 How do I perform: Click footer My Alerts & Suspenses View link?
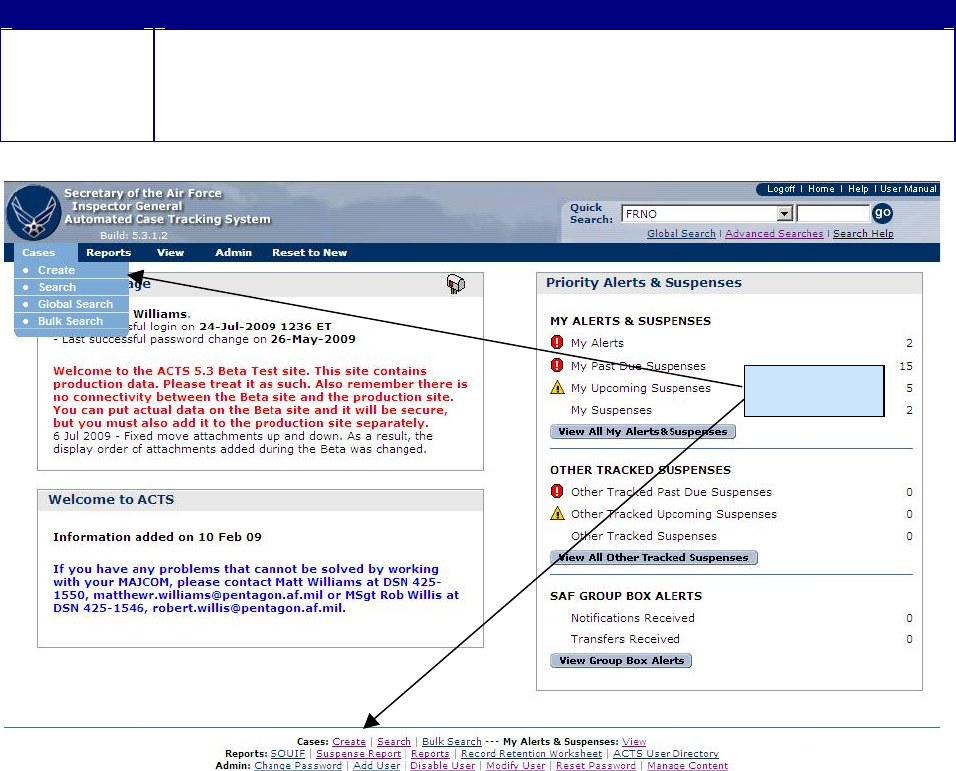(x=634, y=742)
